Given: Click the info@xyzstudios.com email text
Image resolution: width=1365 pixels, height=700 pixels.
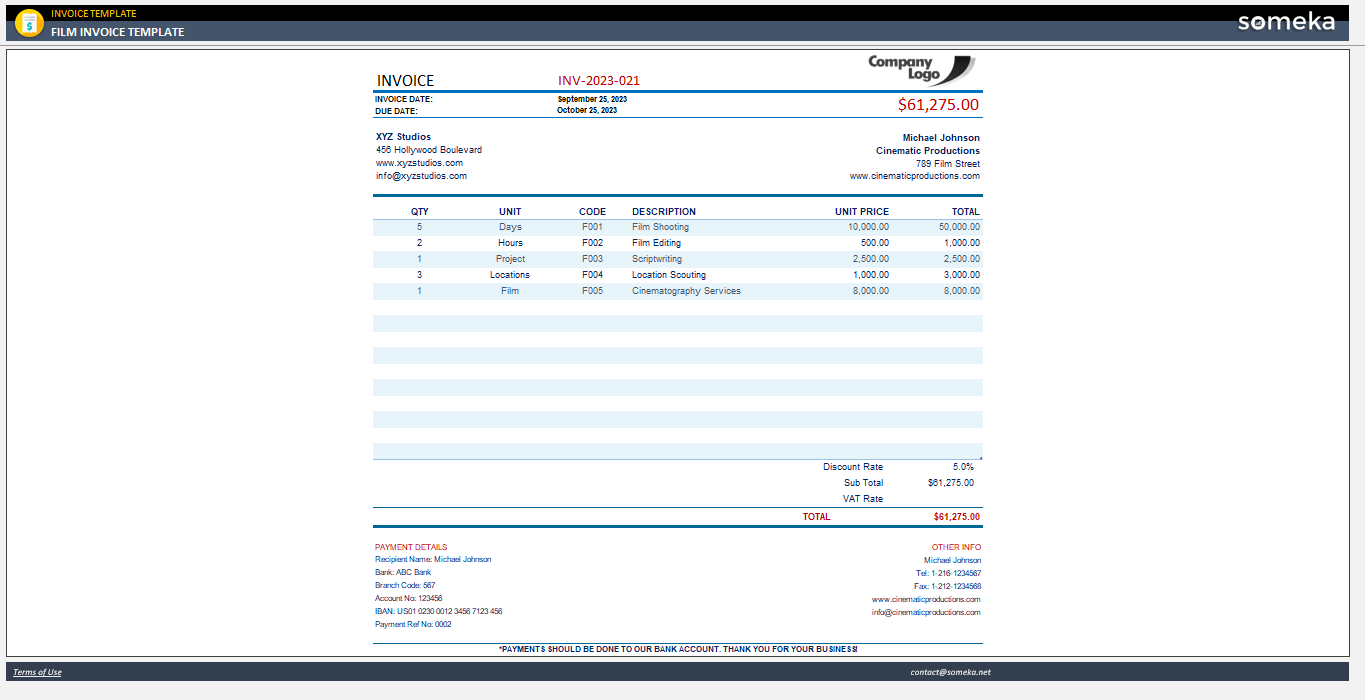Looking at the screenshot, I should tap(421, 176).
